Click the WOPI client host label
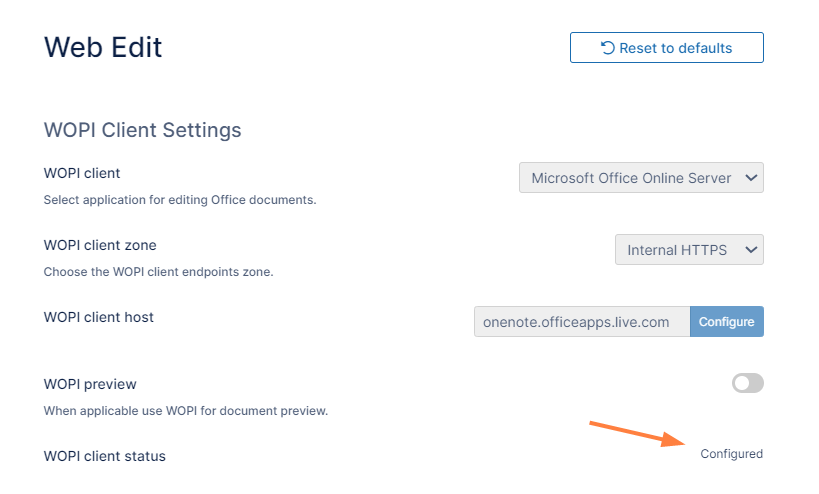Viewport: 819px width, 494px height. tap(99, 317)
